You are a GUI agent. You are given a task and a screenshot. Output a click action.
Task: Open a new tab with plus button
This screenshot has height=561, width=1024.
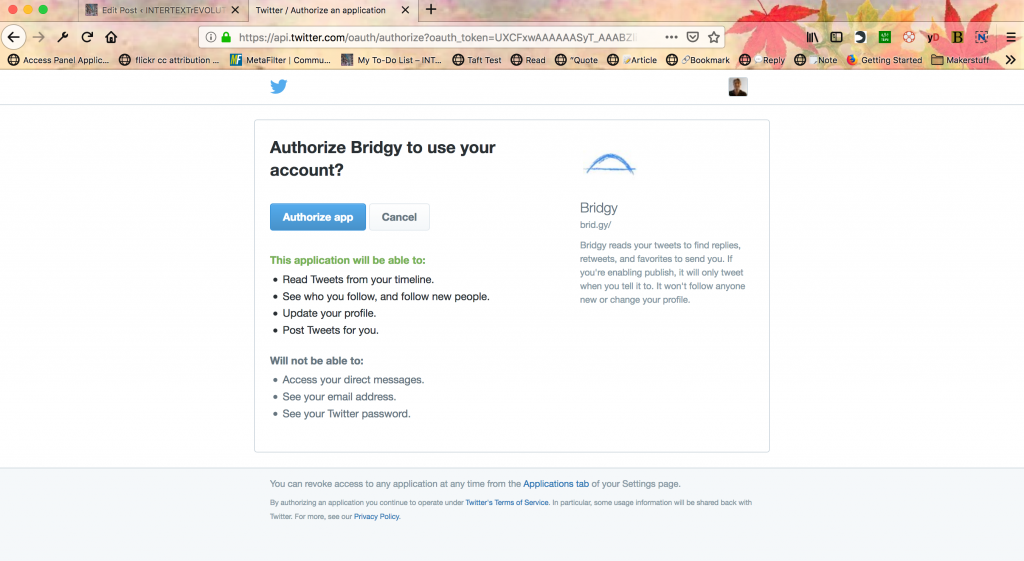pyautogui.click(x=431, y=10)
